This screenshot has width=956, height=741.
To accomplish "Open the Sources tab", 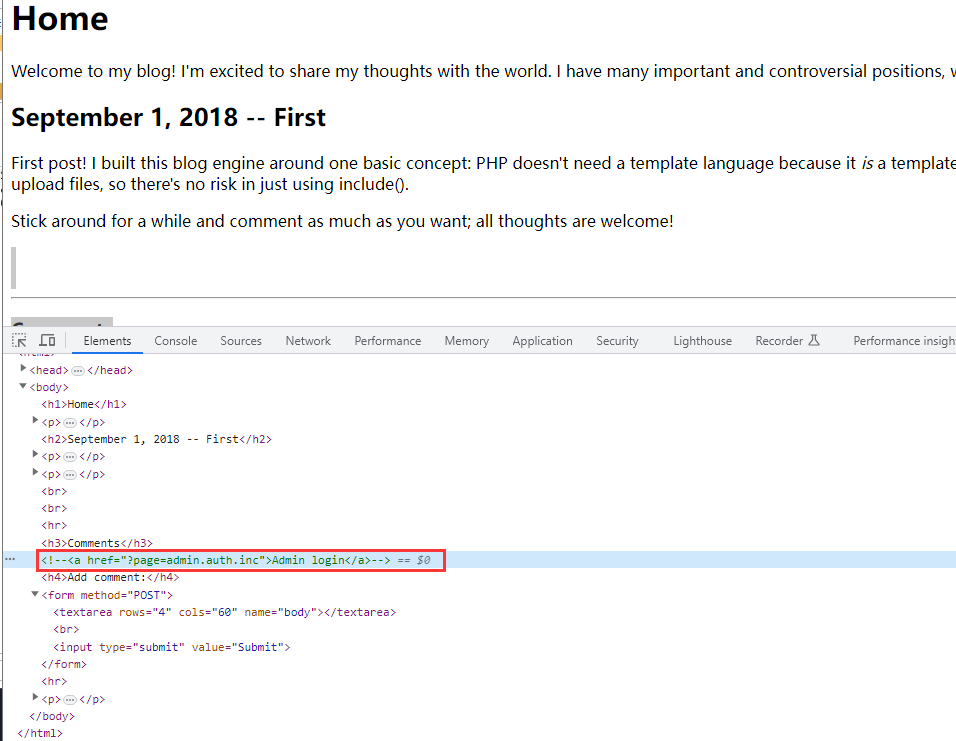I will click(x=241, y=341).
